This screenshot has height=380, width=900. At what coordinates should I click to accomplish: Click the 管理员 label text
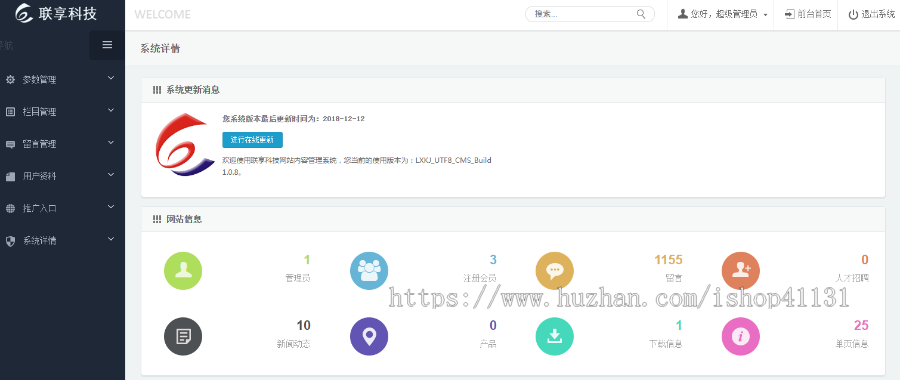[298, 278]
